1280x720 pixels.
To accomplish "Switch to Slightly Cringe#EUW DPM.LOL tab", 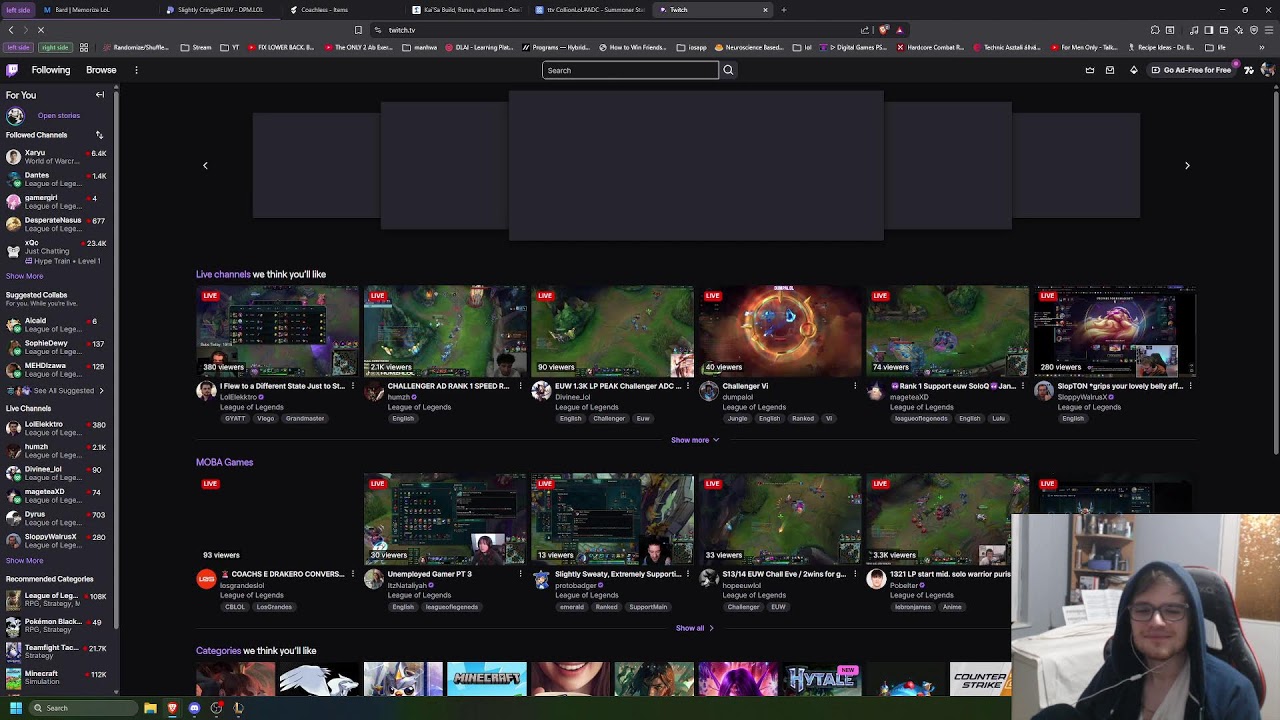I will tap(220, 10).
